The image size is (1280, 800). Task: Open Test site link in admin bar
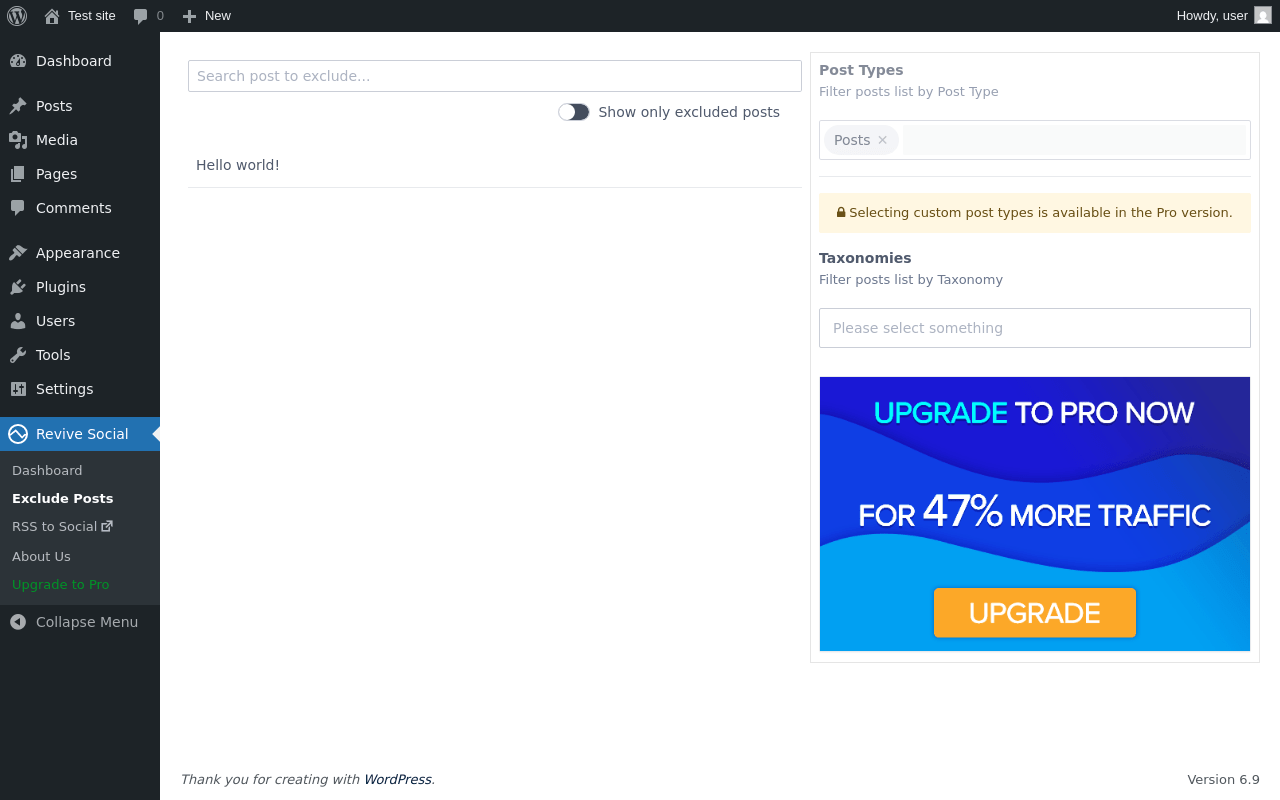click(x=92, y=15)
